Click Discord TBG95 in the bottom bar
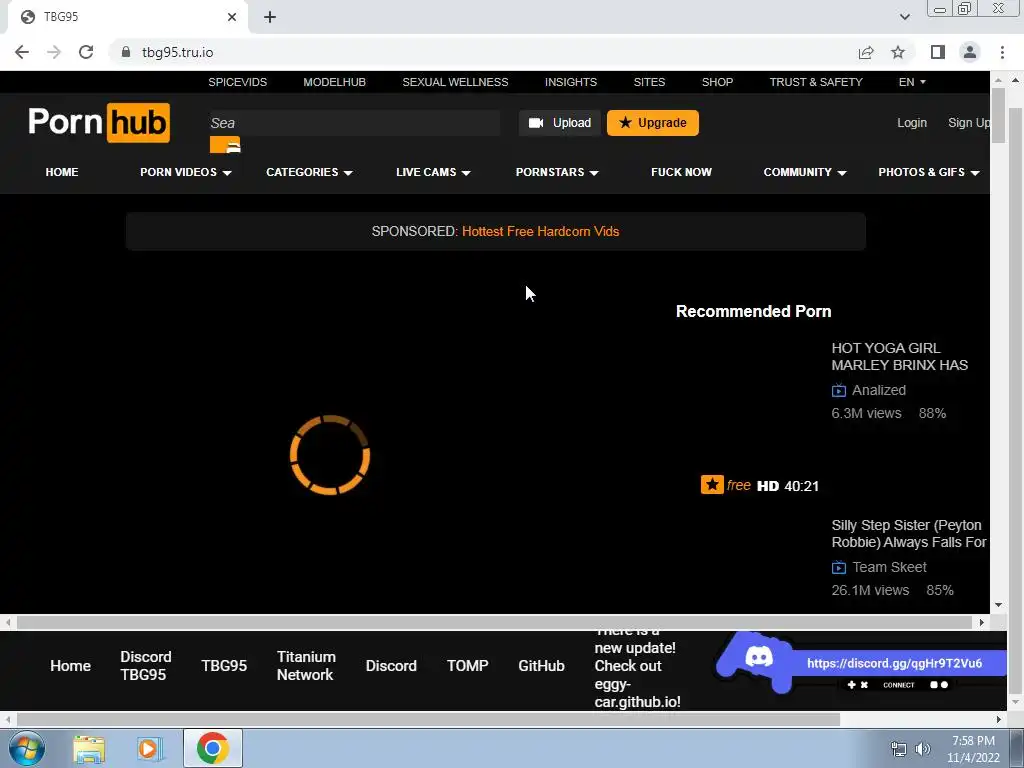The height and width of the screenshot is (768, 1024). [145, 666]
